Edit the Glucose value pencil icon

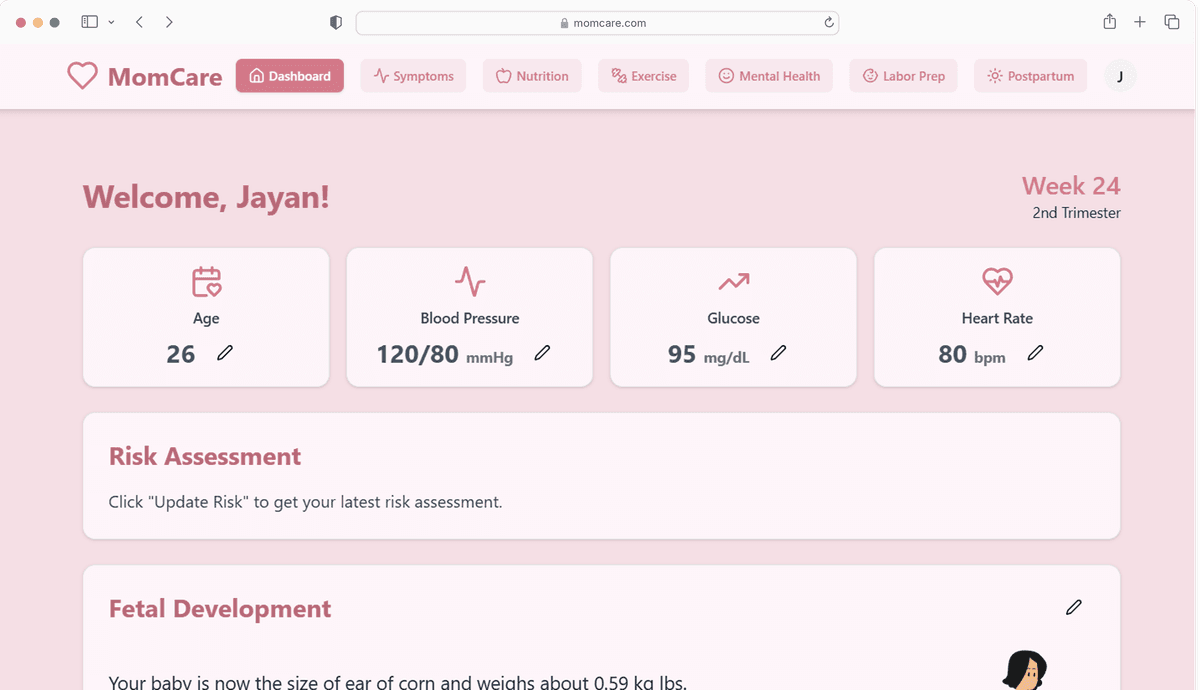778,353
